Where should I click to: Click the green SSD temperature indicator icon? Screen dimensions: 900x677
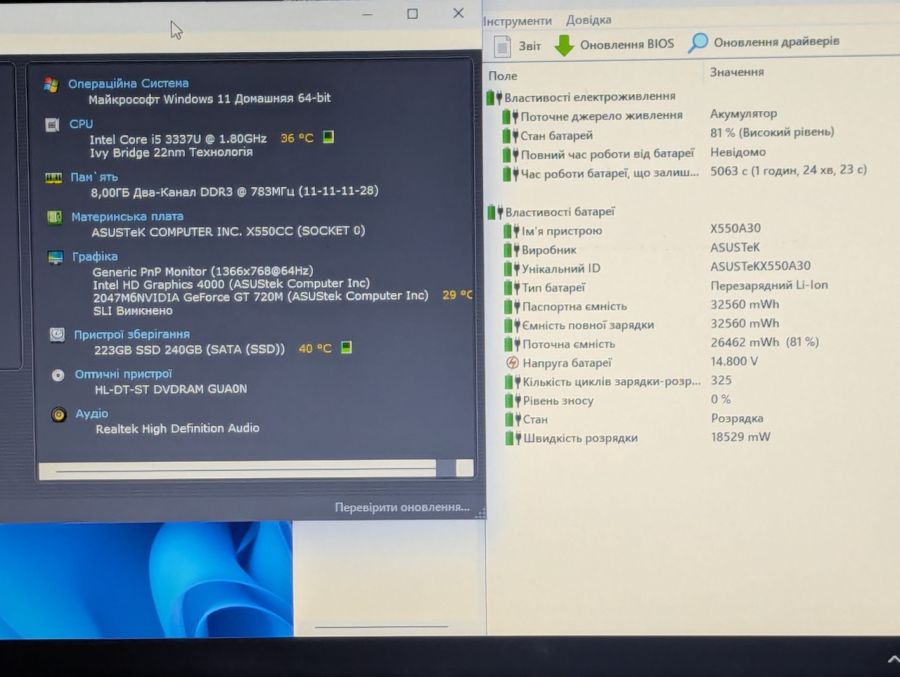346,347
